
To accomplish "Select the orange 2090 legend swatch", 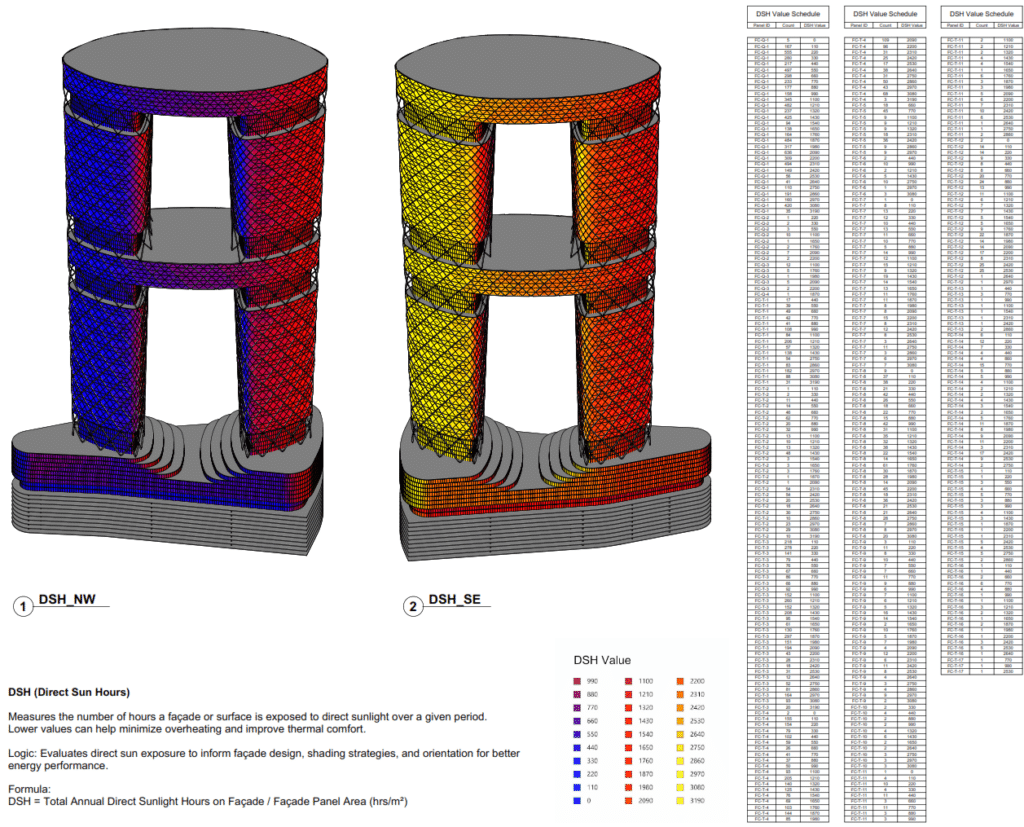I will coord(627,798).
